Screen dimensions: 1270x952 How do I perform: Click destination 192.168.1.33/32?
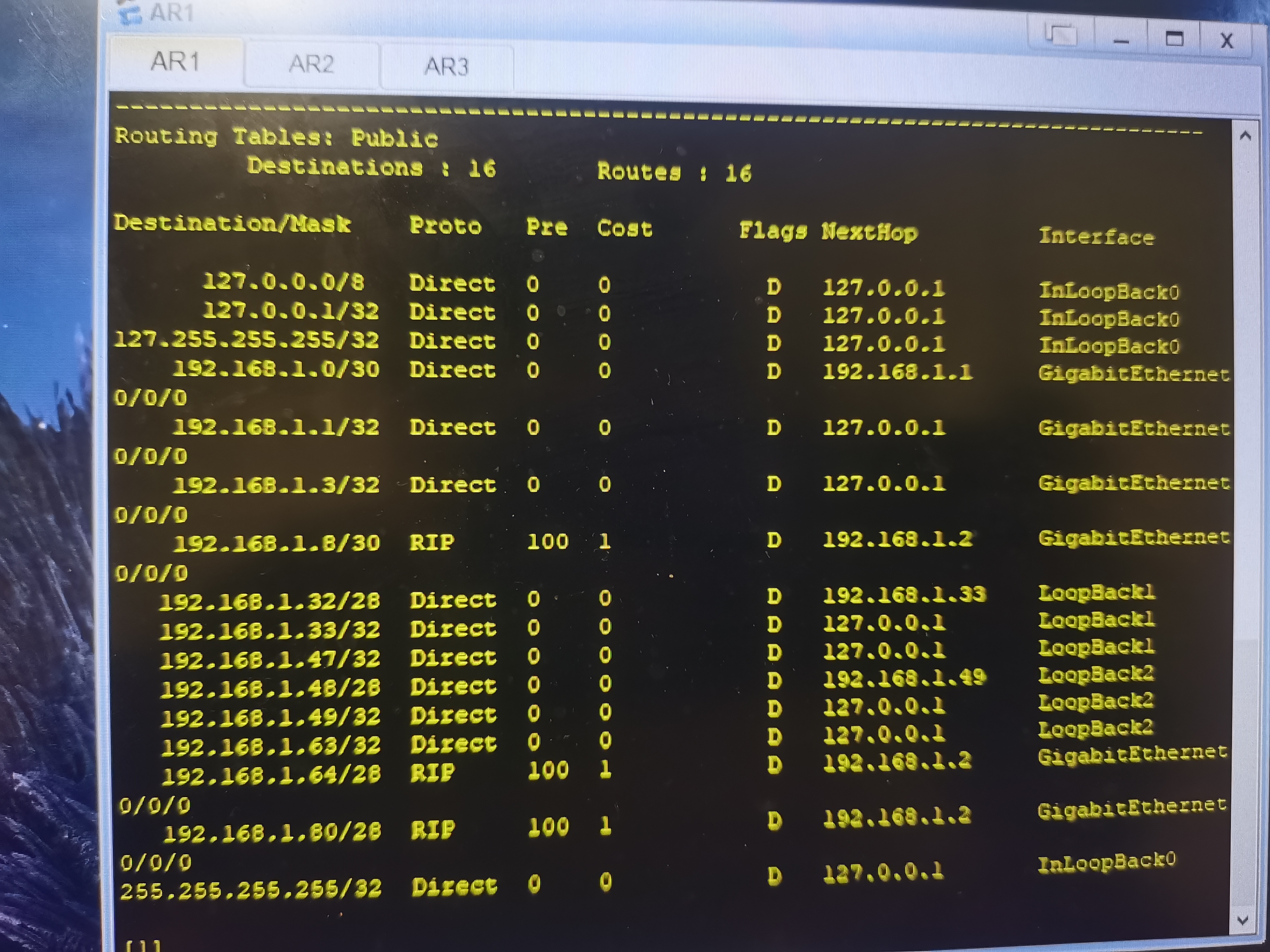[270, 630]
